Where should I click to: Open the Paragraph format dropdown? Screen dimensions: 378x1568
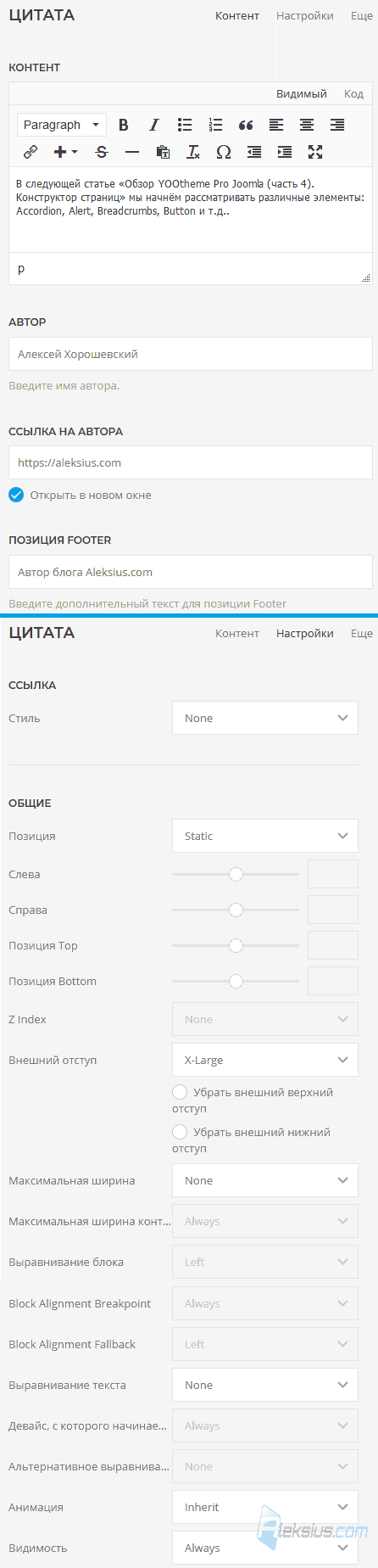62,125
